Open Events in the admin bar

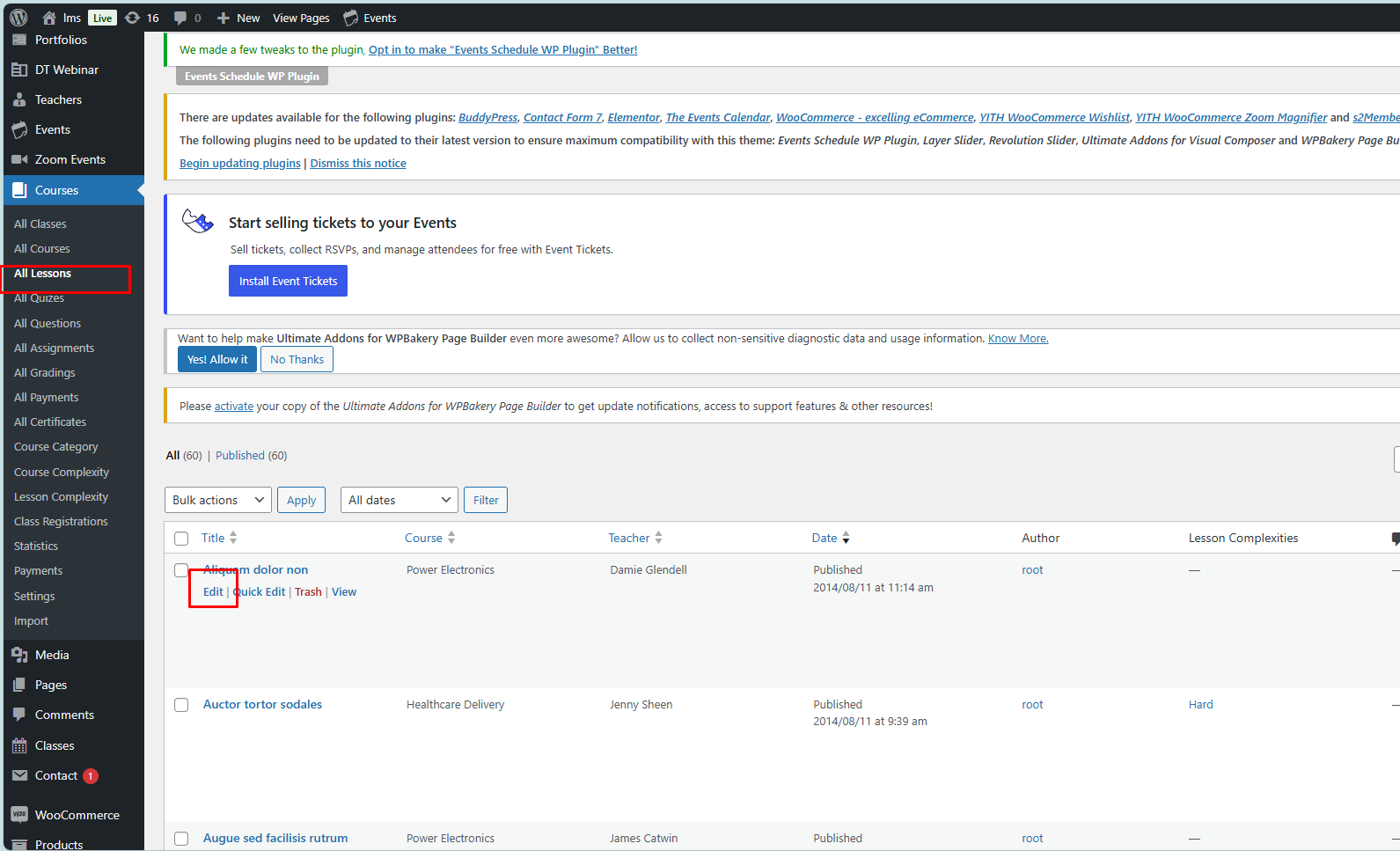[370, 18]
